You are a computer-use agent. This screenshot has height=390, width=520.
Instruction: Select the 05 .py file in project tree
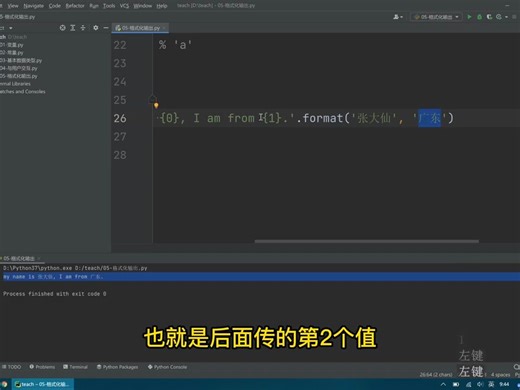click(x=19, y=76)
